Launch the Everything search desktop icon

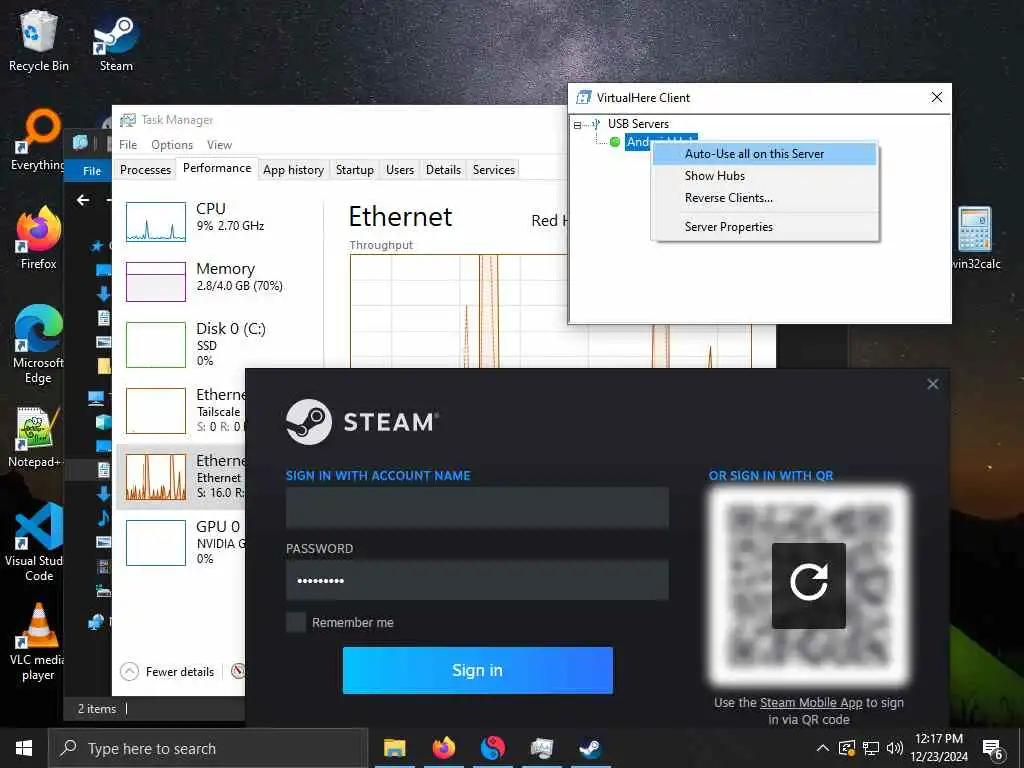click(x=38, y=140)
